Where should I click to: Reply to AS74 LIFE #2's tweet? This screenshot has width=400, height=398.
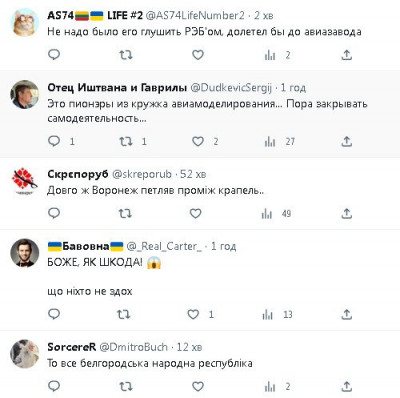(54, 54)
